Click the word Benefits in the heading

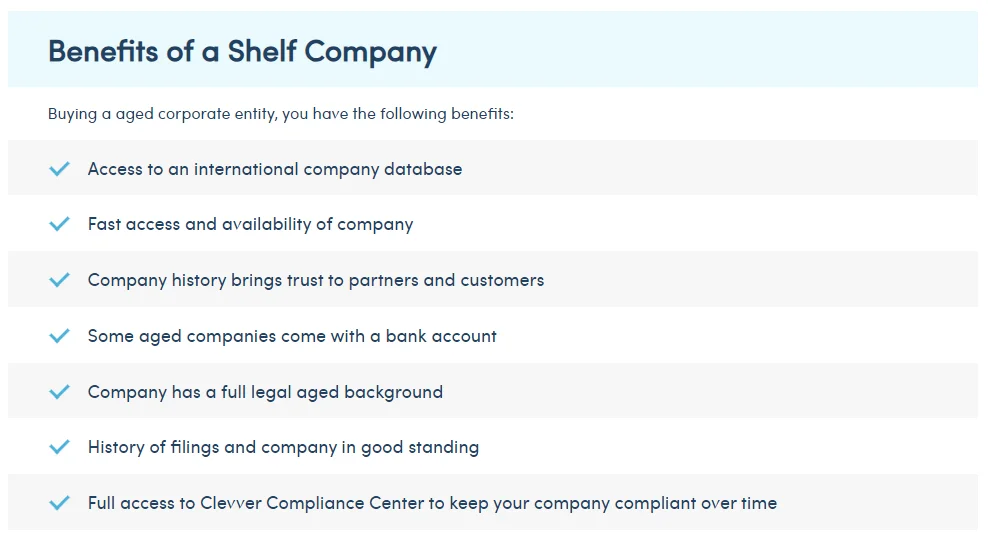click(103, 51)
